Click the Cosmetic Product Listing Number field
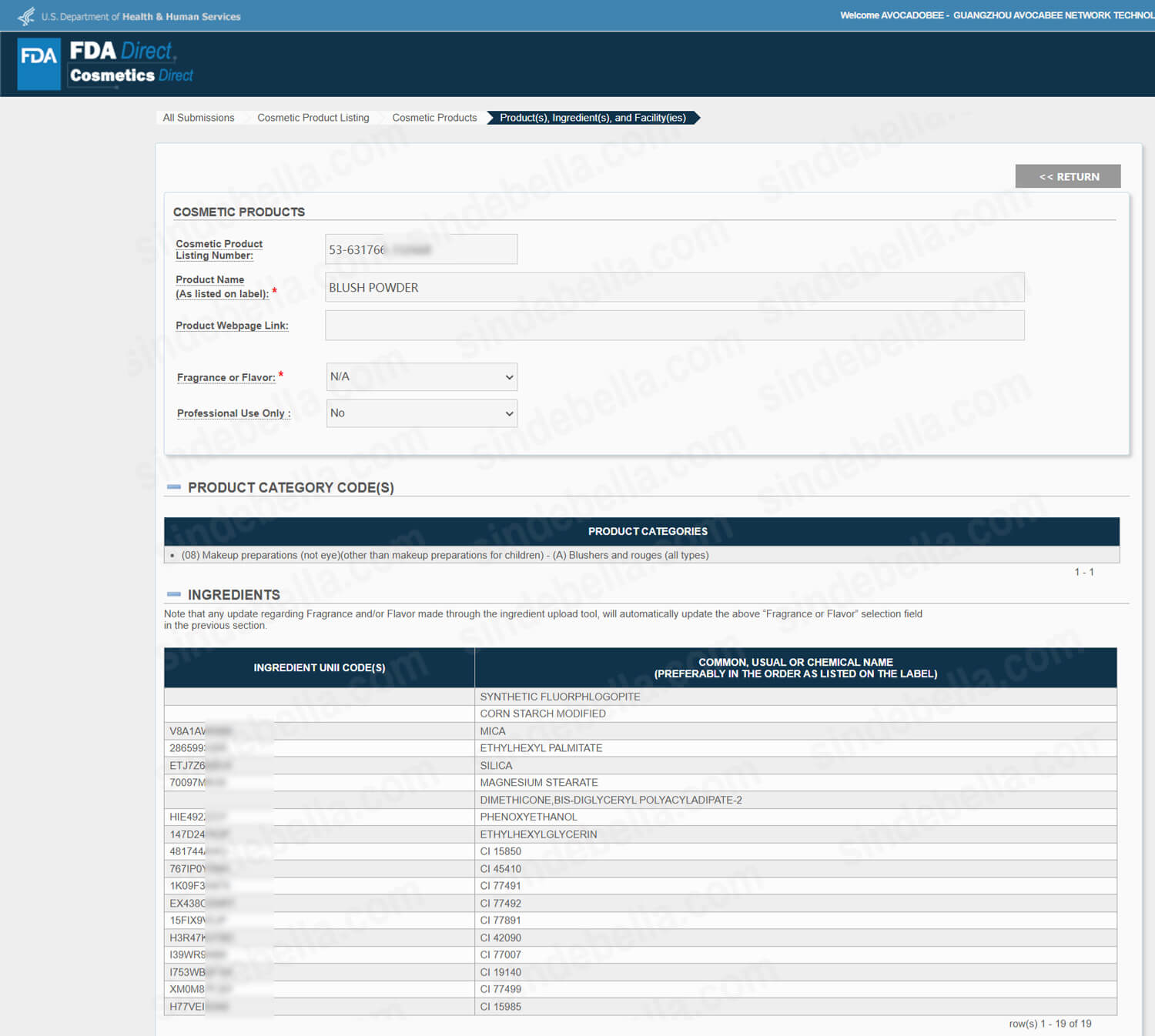The height and width of the screenshot is (1036, 1155). point(421,249)
